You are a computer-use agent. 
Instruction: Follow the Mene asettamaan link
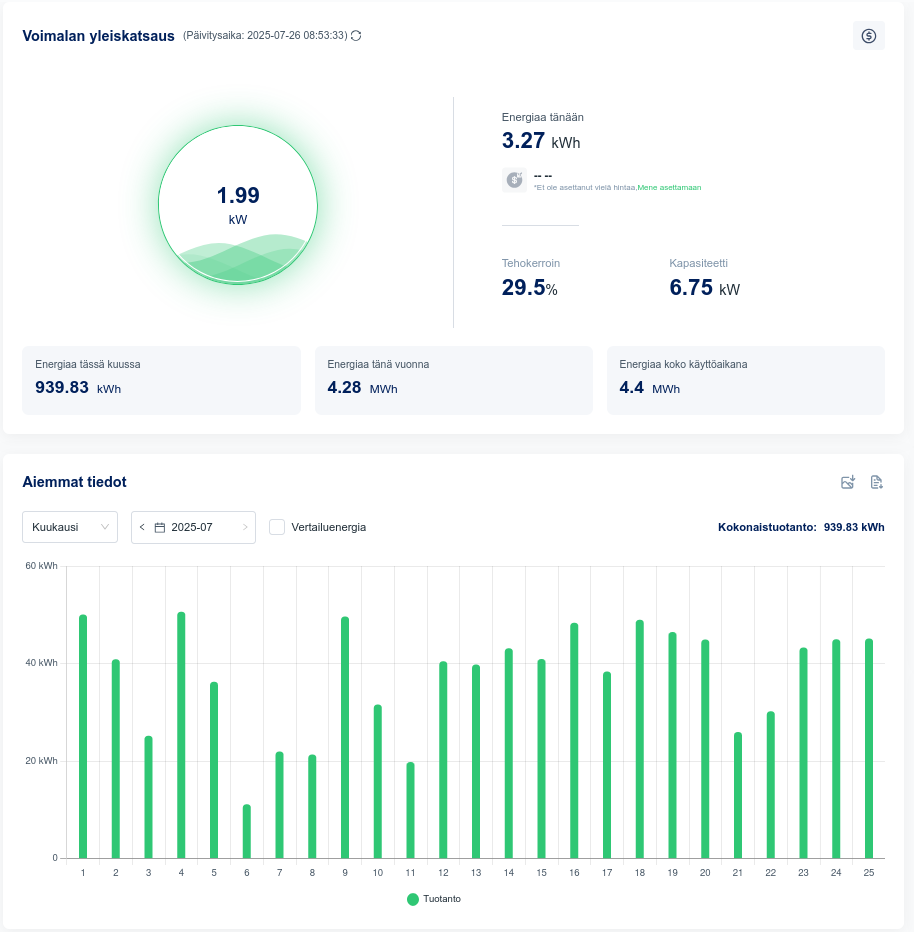tap(676, 187)
